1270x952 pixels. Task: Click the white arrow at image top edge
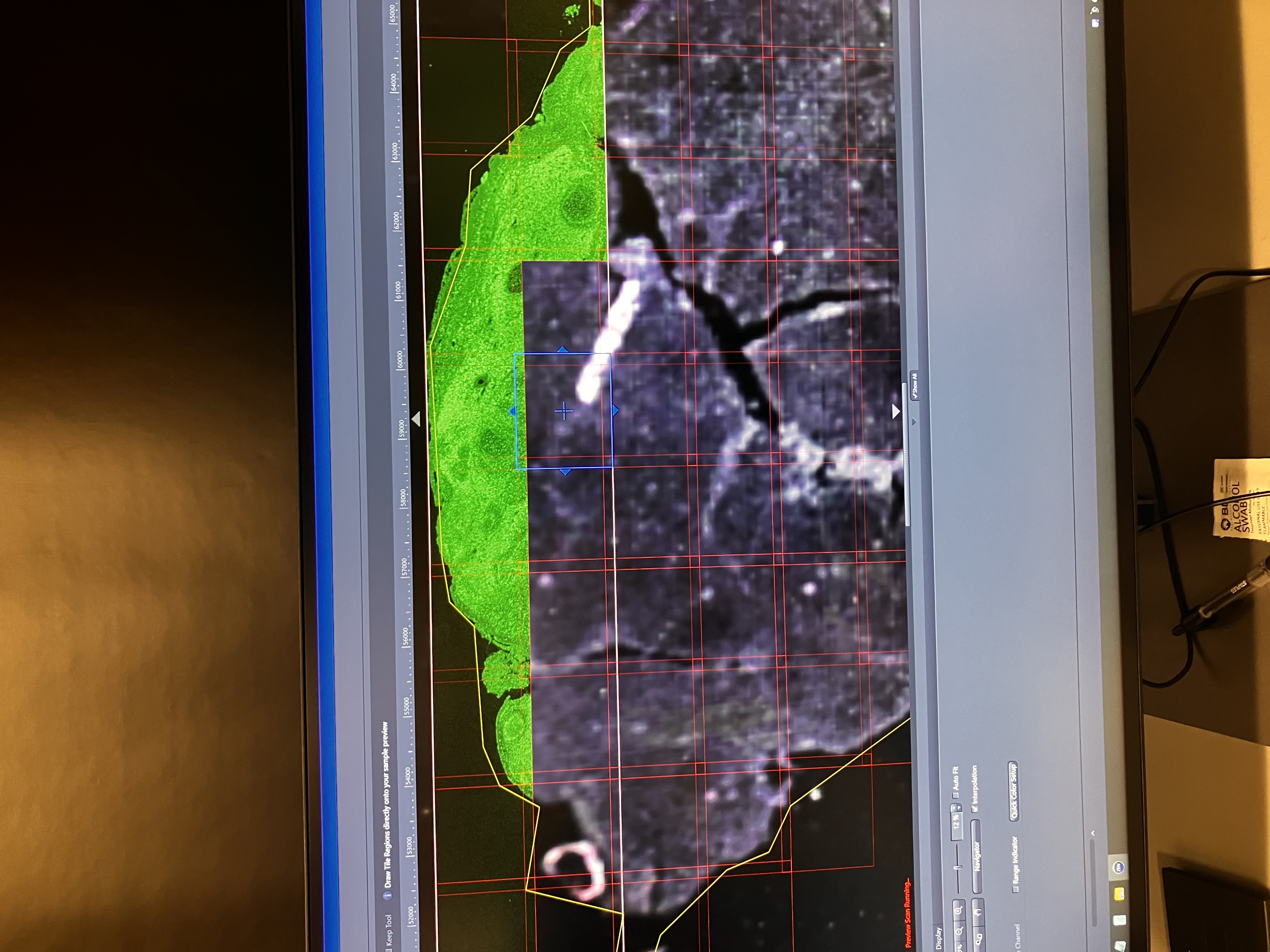click(x=417, y=419)
